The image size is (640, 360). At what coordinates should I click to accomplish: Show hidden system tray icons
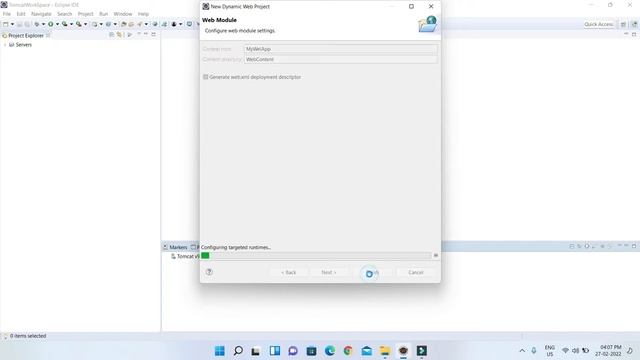522,351
